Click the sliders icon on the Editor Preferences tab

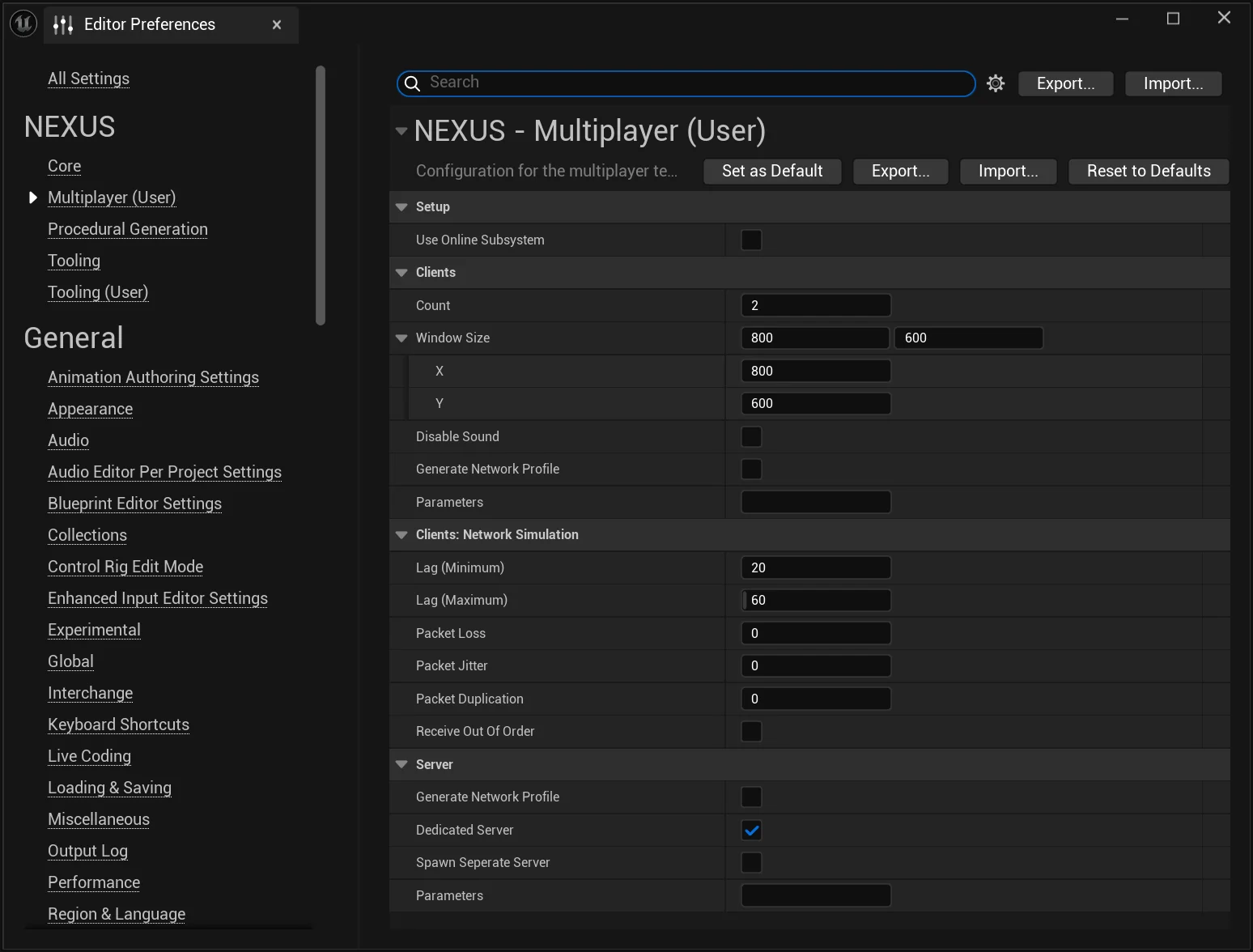(x=62, y=24)
